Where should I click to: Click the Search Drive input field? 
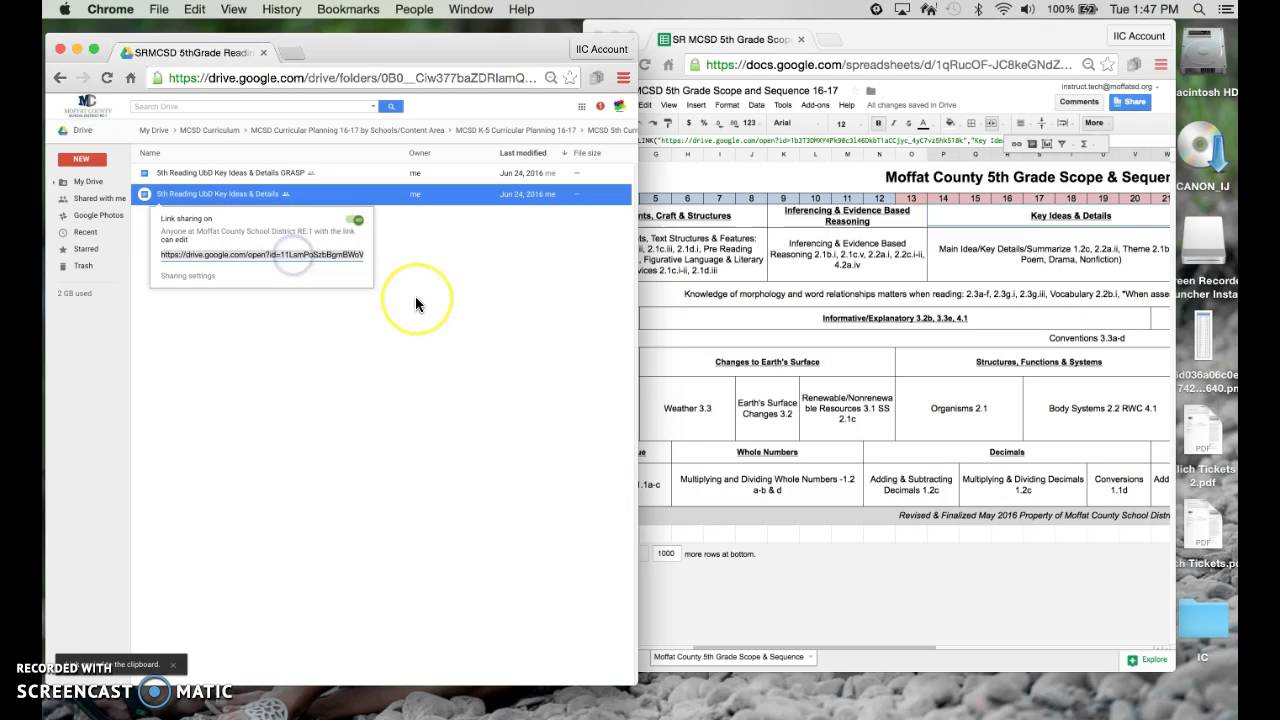click(250, 106)
